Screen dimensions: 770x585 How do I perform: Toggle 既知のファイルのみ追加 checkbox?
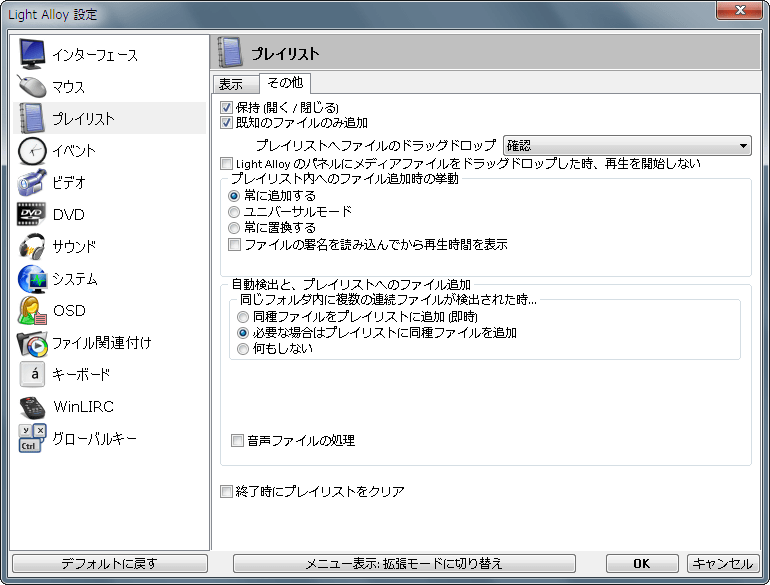[x=226, y=122]
